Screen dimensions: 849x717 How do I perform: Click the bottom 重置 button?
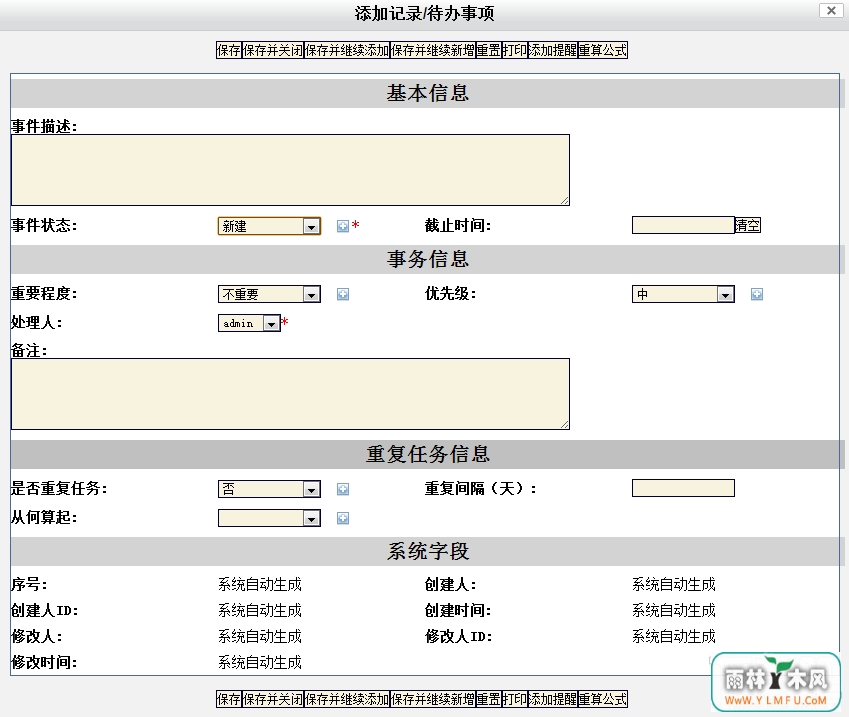point(488,699)
